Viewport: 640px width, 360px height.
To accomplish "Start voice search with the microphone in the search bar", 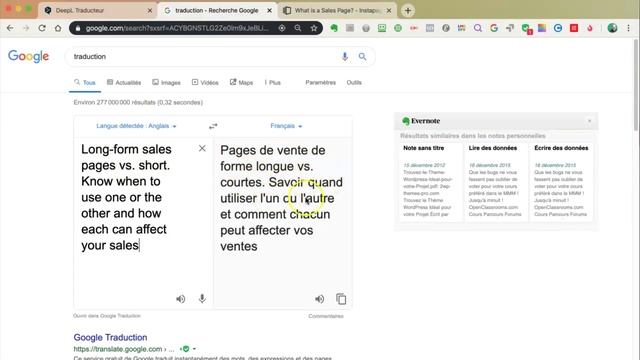I will click(345, 56).
